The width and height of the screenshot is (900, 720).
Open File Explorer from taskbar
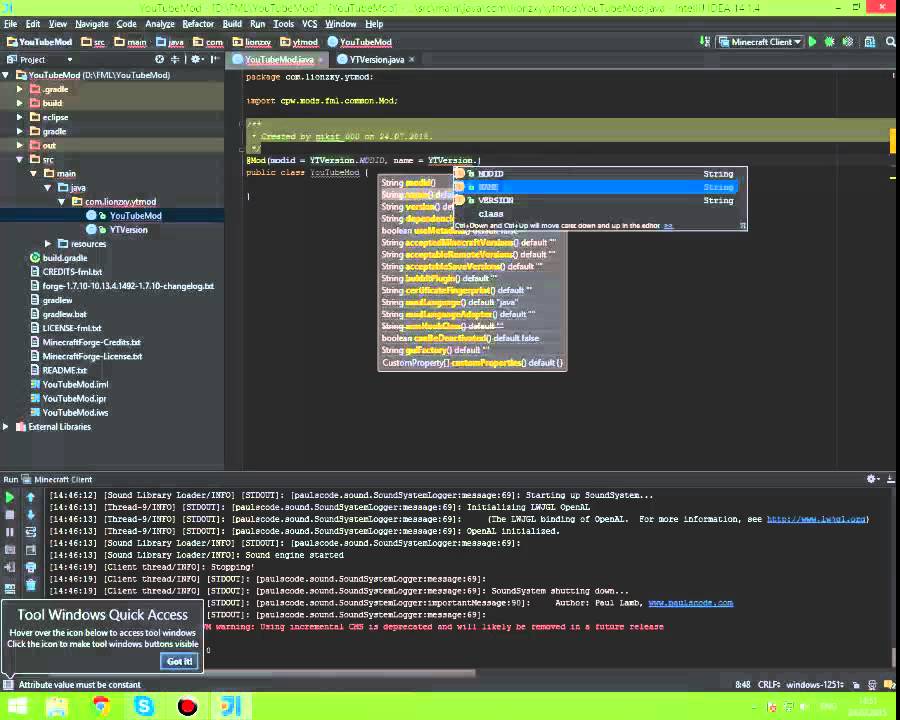[57, 706]
